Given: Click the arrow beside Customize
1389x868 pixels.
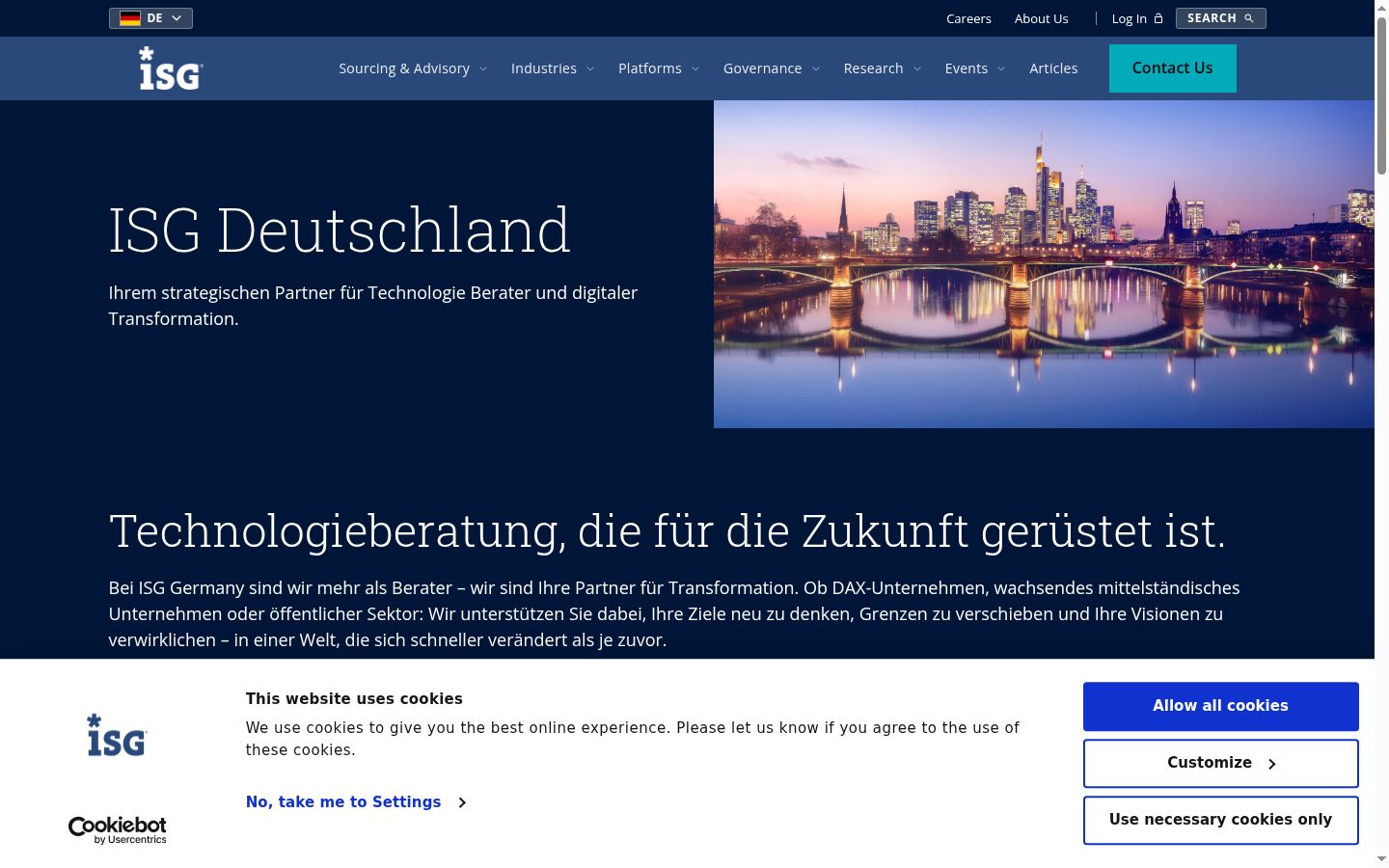Looking at the screenshot, I should click(1272, 764).
